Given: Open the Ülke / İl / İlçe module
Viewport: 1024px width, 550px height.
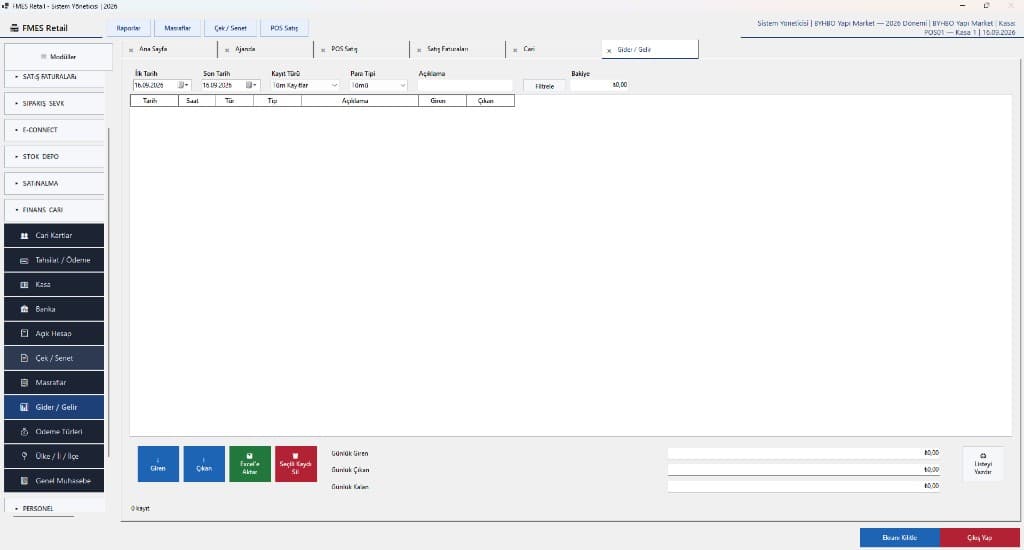Looking at the screenshot, I should 54,456.
